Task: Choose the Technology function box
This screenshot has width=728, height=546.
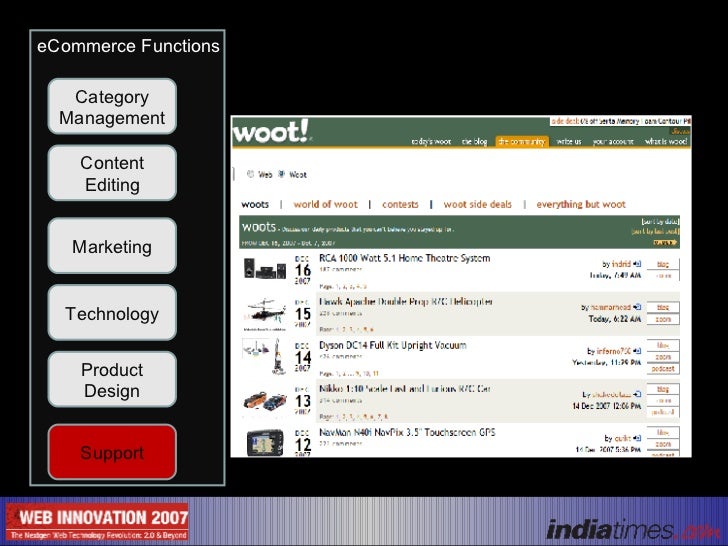Action: [x=112, y=313]
